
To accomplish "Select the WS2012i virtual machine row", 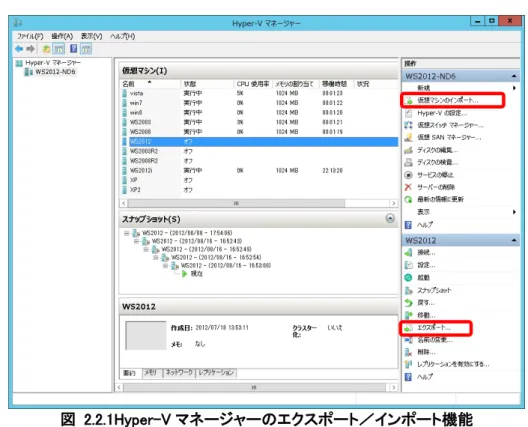I will point(259,170).
